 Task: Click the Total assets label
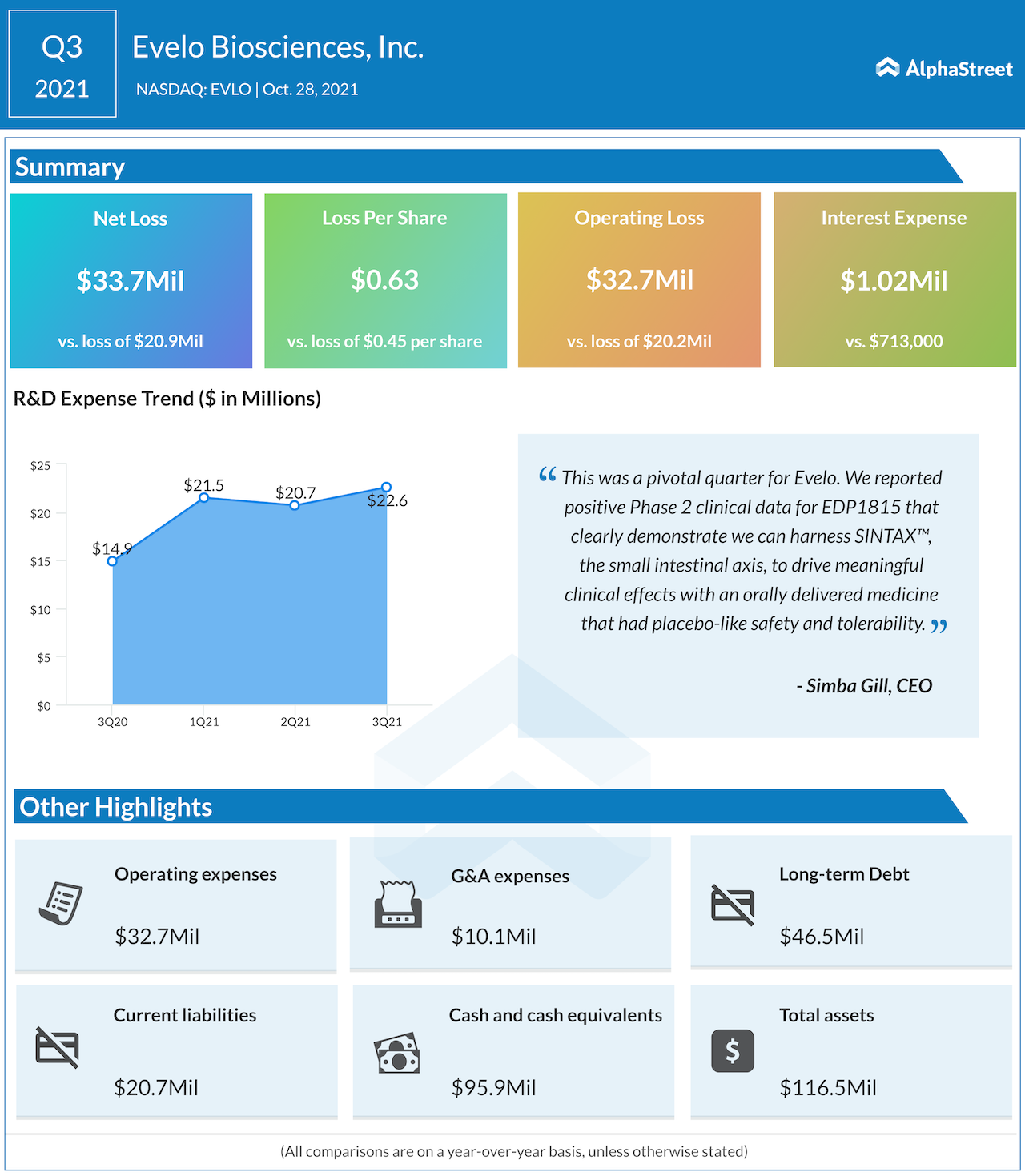tap(826, 1015)
